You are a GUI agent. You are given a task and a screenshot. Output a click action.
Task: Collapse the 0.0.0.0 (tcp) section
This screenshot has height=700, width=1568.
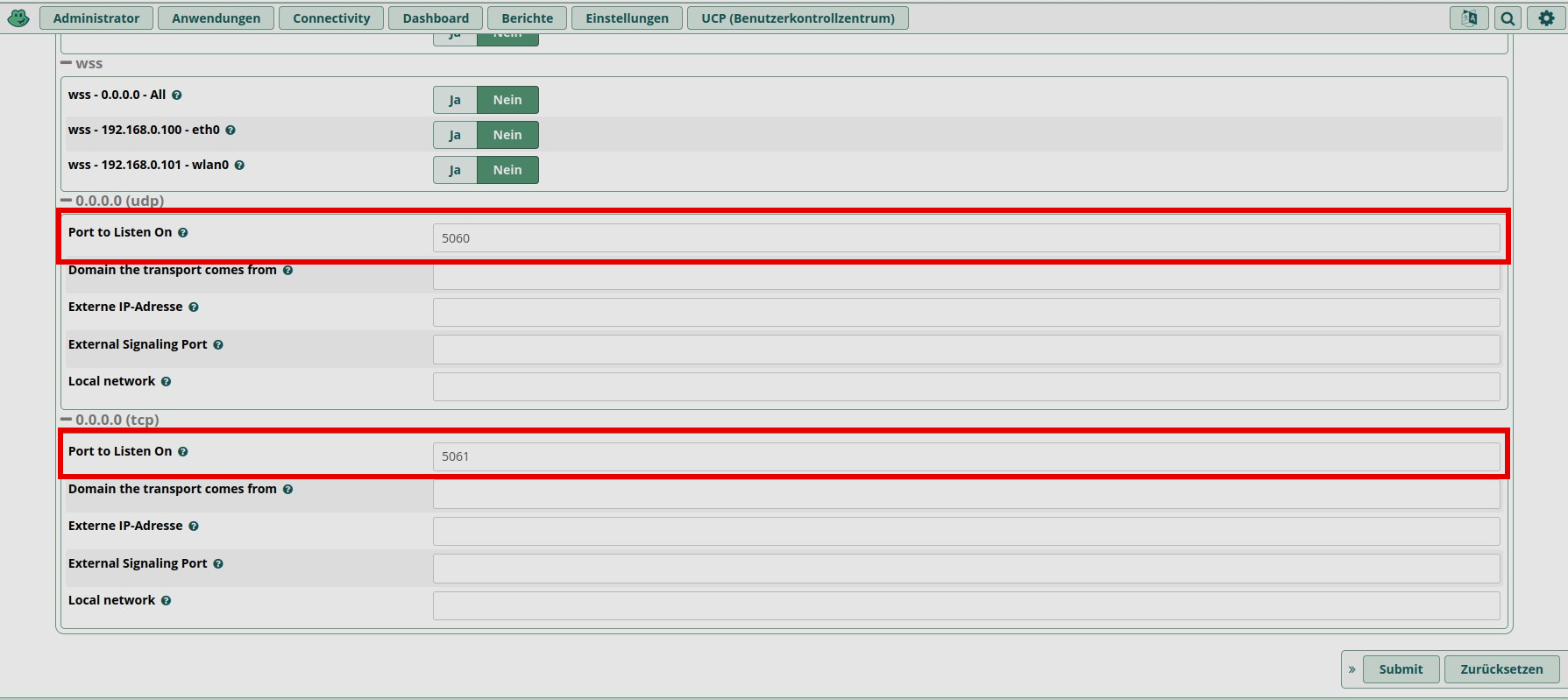[67, 420]
